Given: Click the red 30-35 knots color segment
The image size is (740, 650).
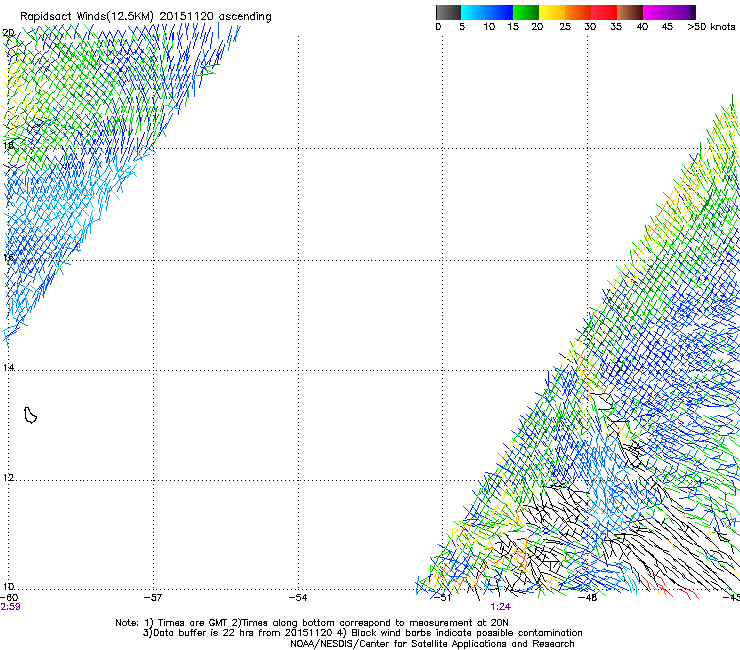Looking at the screenshot, I should pyautogui.click(x=604, y=12).
